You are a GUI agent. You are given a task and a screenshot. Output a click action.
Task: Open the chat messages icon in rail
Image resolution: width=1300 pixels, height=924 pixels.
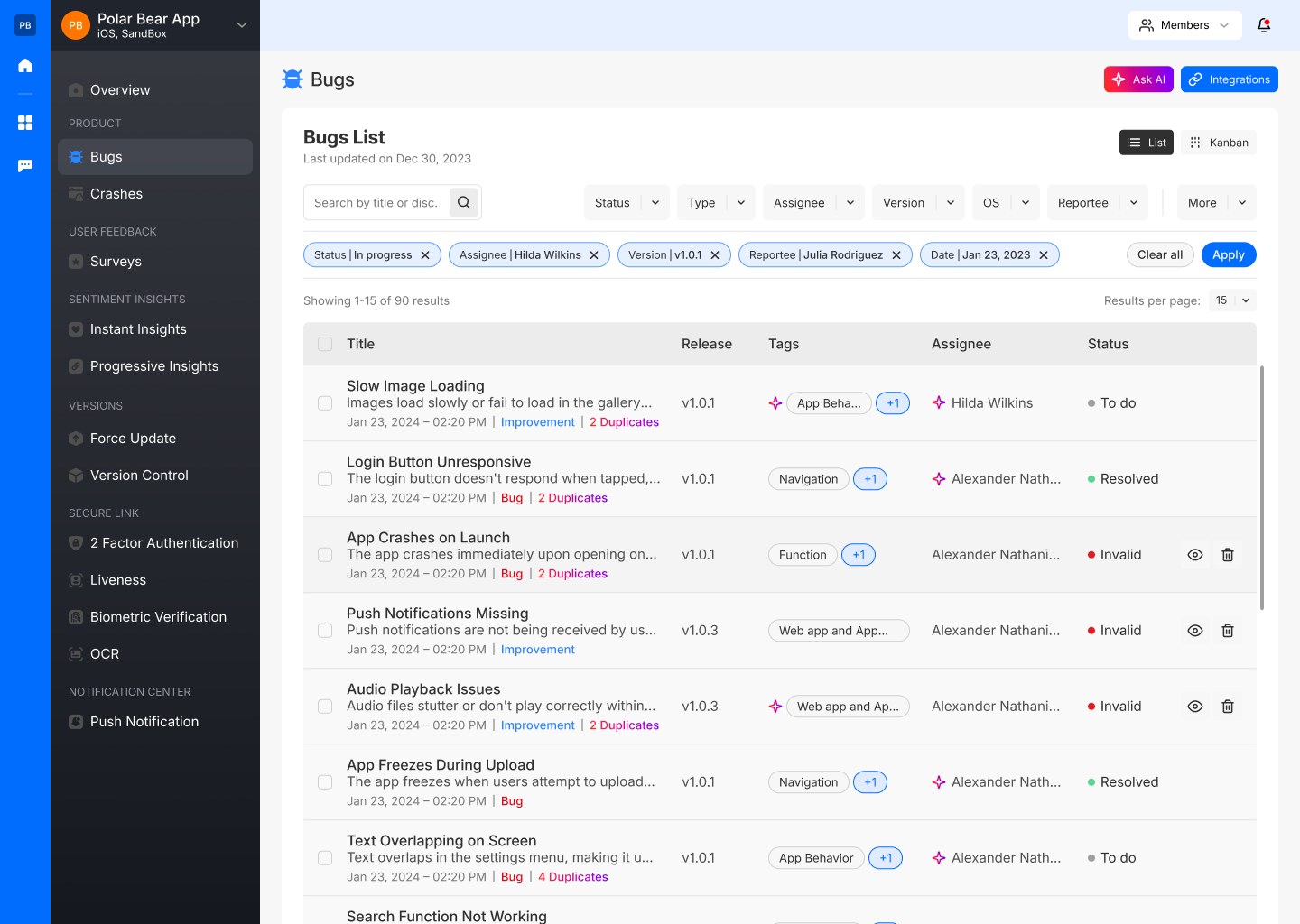pyautogui.click(x=25, y=166)
